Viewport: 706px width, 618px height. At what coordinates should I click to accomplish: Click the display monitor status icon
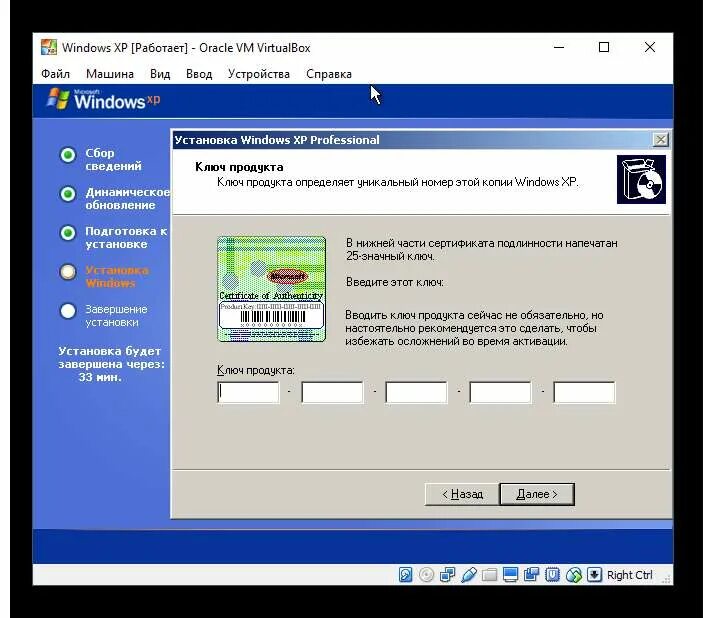click(511, 575)
